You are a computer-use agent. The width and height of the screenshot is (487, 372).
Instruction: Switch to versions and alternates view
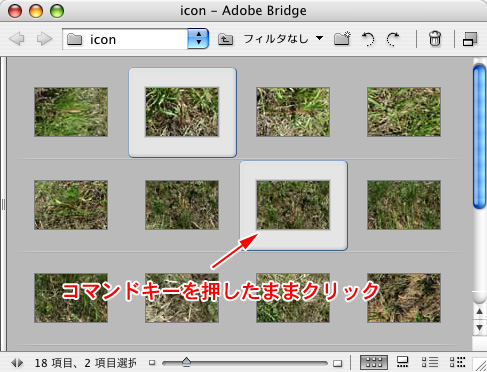click(457, 362)
